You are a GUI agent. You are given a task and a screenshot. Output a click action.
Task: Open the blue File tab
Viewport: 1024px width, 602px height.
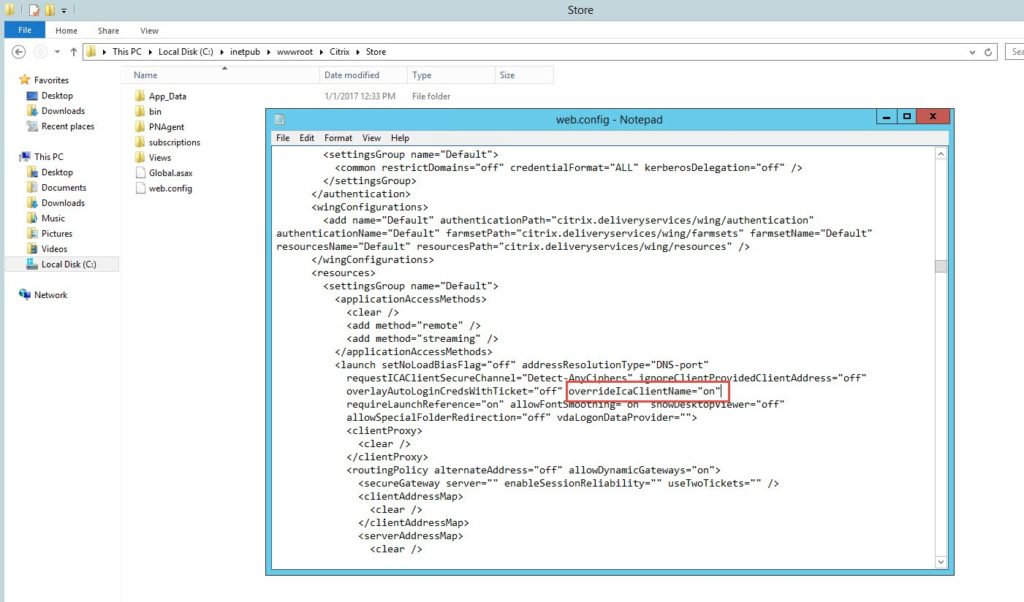tap(25, 31)
